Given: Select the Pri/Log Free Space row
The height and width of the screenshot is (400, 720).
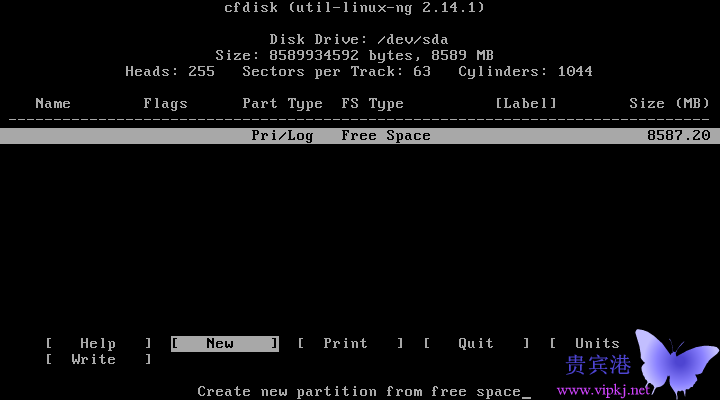Looking at the screenshot, I should pos(360,136).
